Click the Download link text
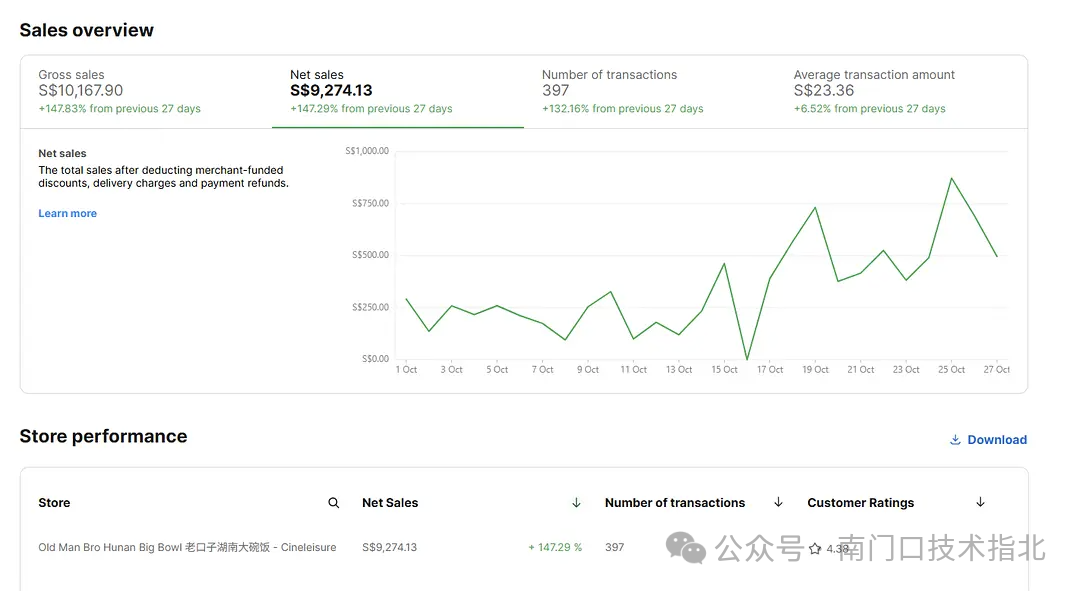The image size is (1079, 591). point(997,440)
